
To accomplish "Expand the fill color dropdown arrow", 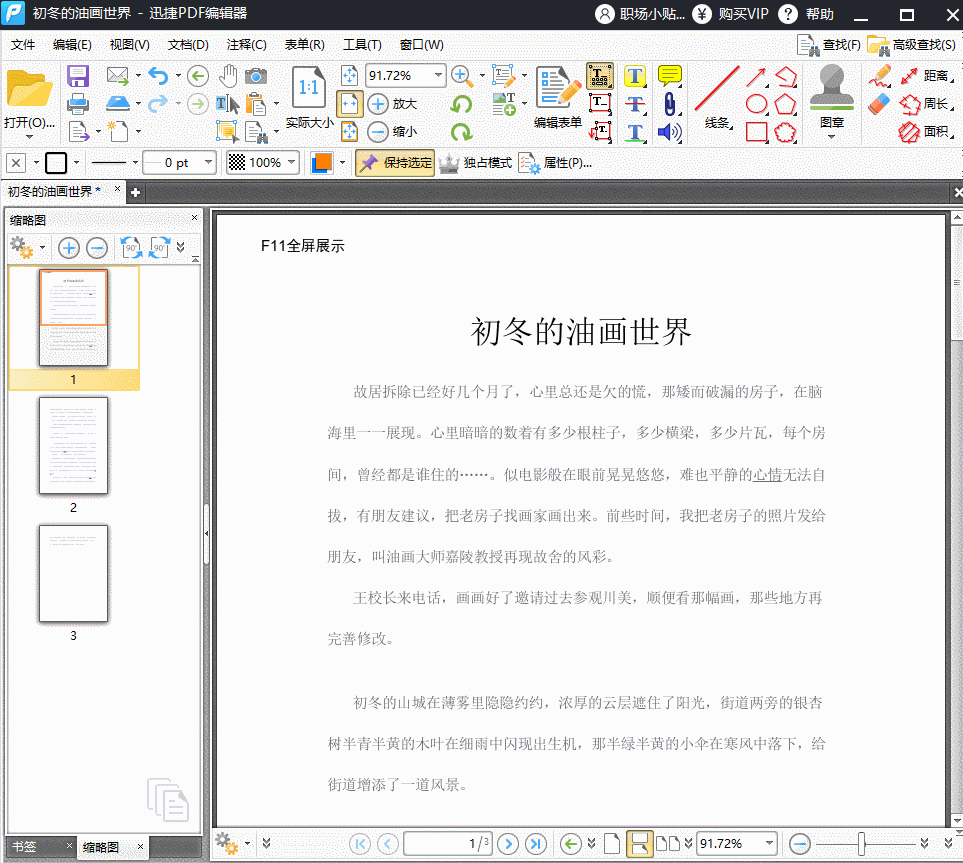I will pyautogui.click(x=342, y=163).
